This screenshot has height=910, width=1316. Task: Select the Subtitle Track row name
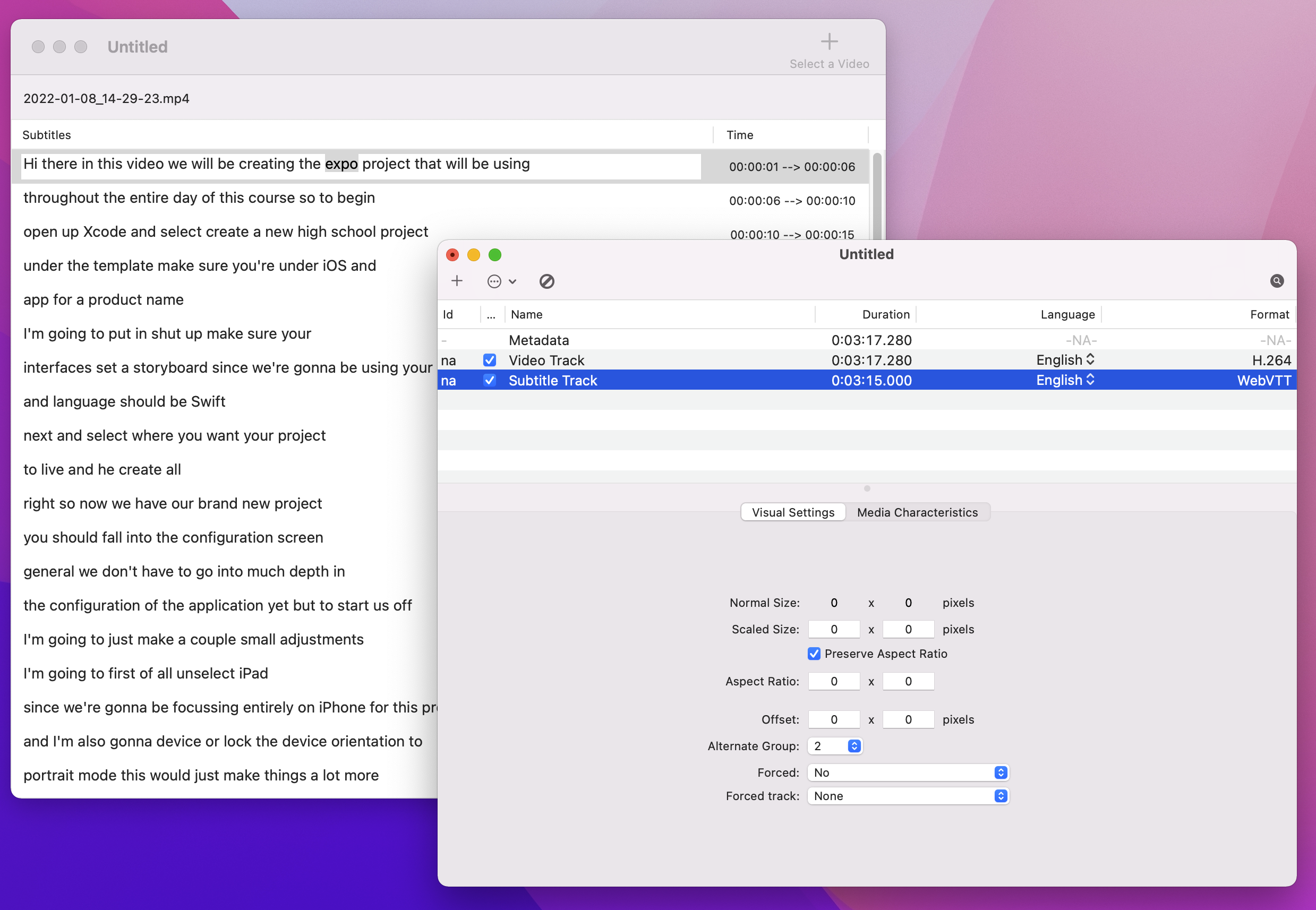[552, 380]
